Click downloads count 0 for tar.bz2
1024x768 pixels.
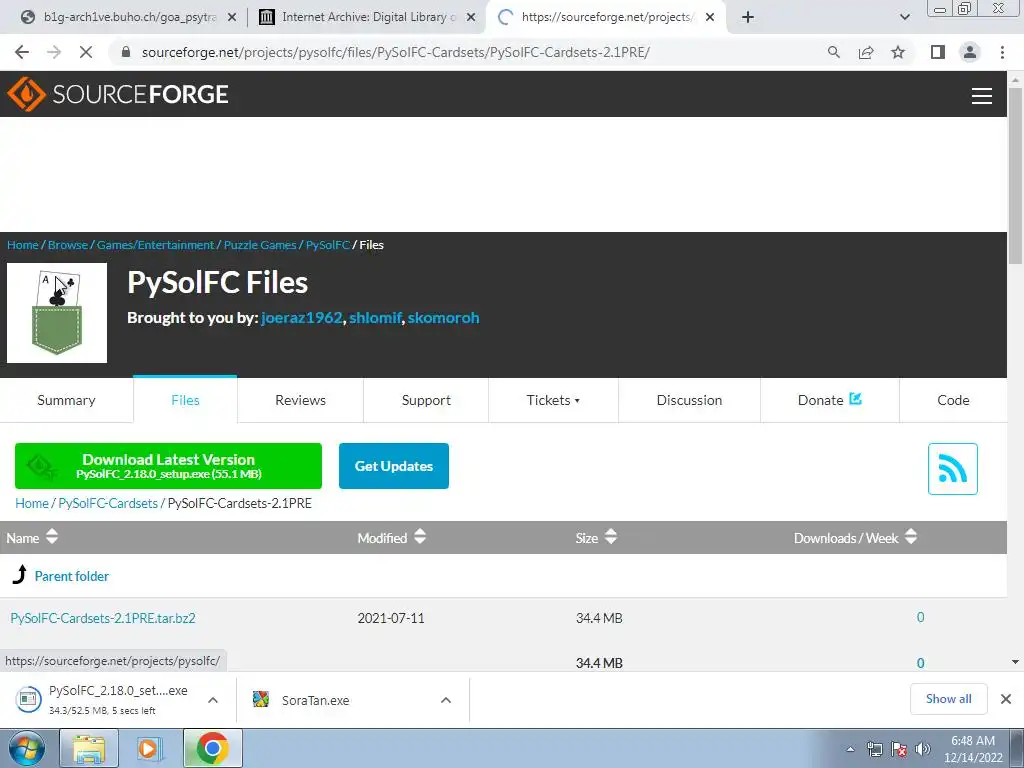[x=920, y=617]
